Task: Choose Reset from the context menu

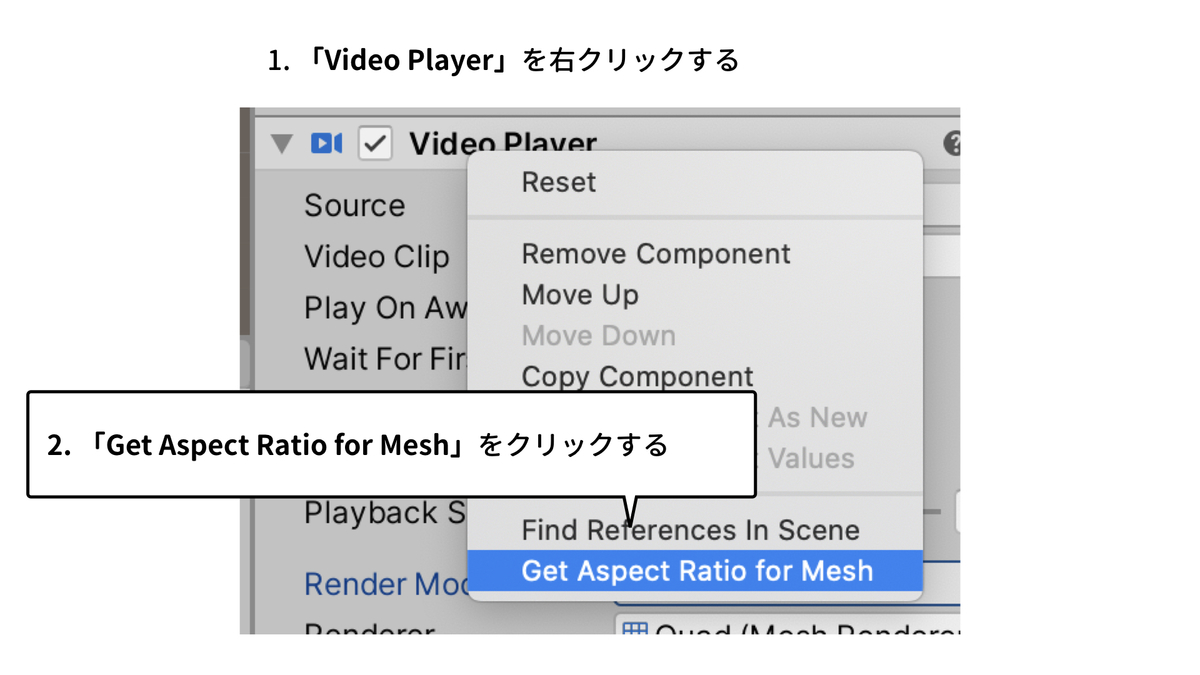Action: (558, 182)
